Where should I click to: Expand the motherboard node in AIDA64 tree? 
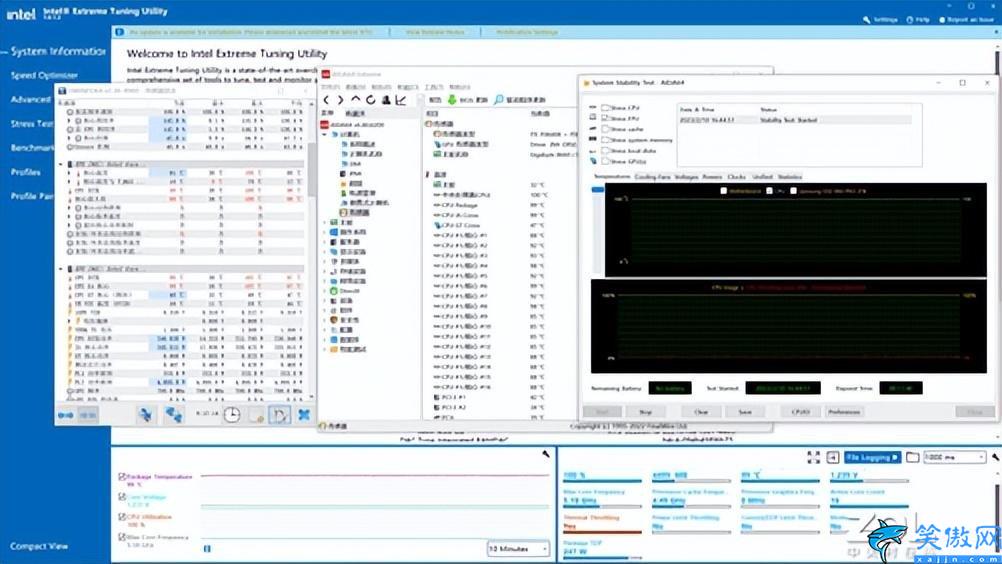click(325, 222)
